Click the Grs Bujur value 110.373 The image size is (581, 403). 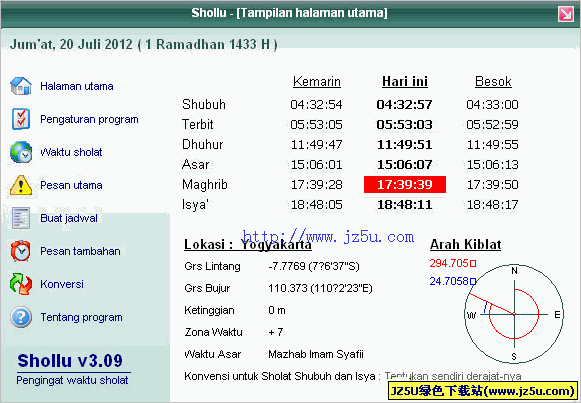coord(320,288)
